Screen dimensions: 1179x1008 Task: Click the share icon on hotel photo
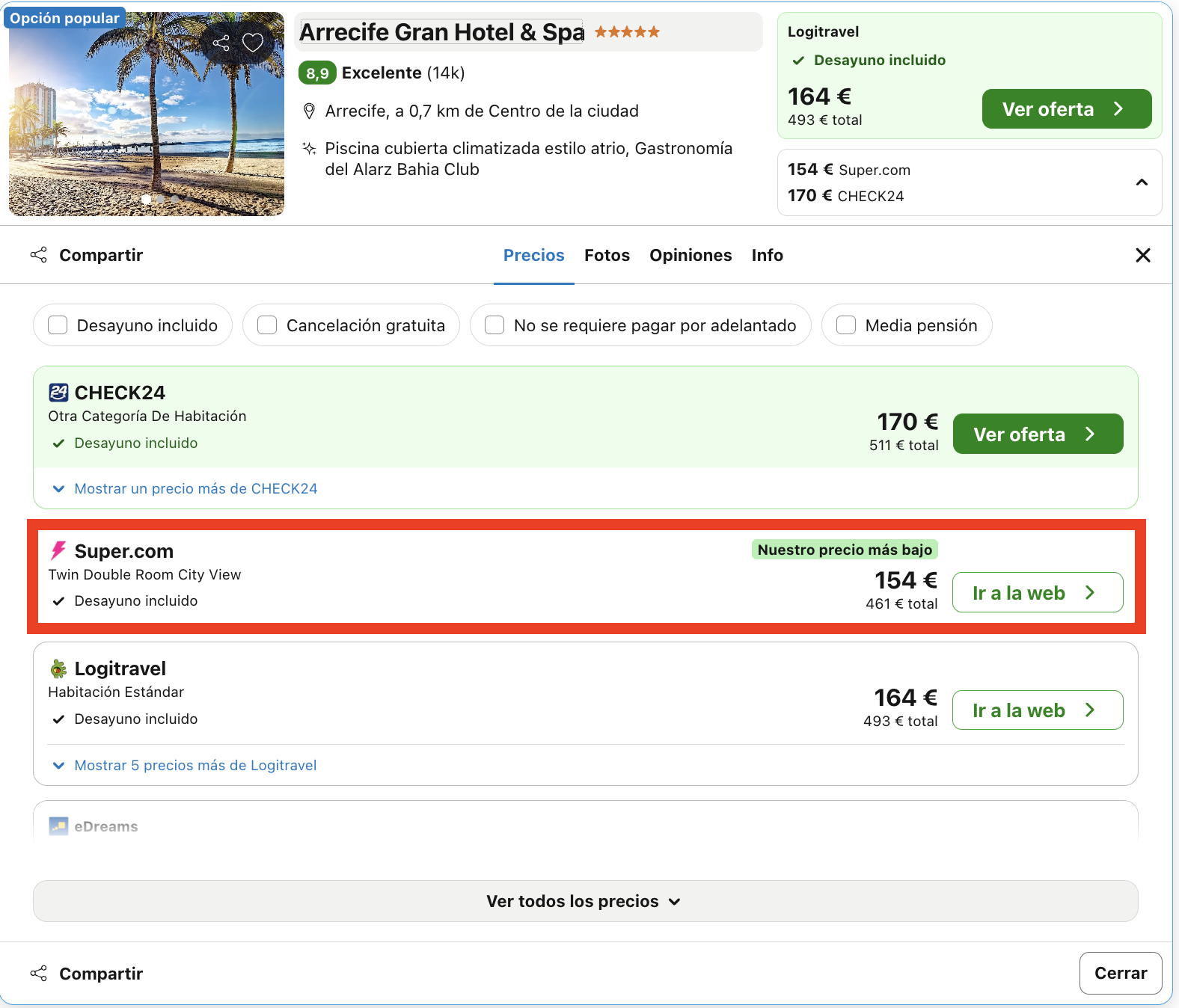[x=221, y=43]
